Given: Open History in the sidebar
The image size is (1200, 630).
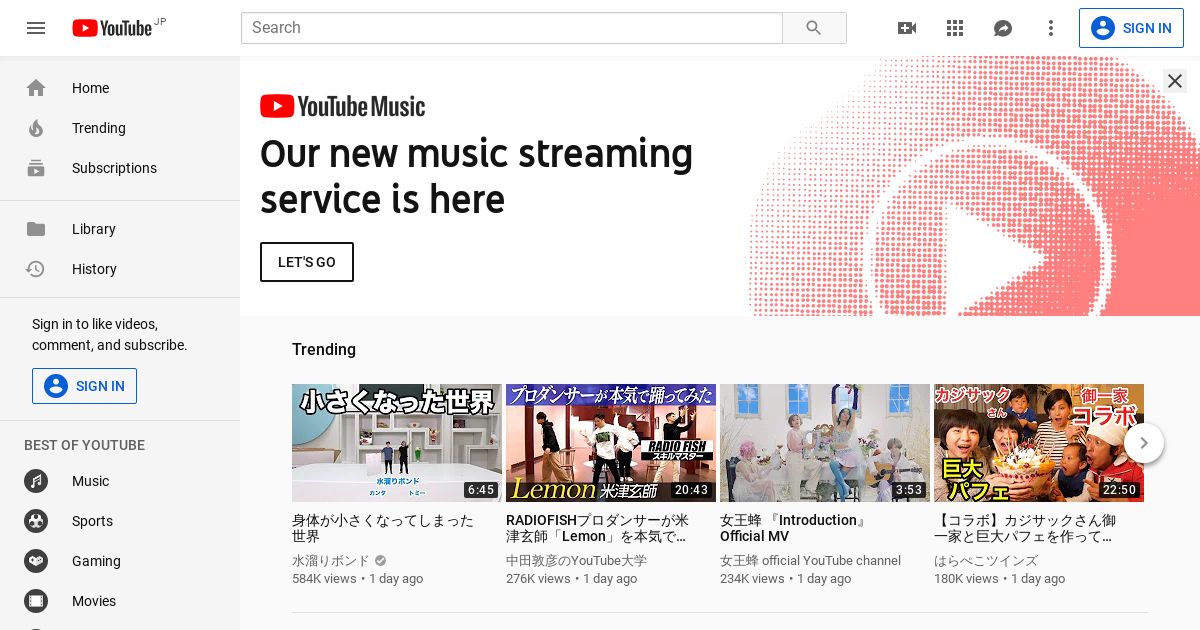Looking at the screenshot, I should tap(120, 269).
